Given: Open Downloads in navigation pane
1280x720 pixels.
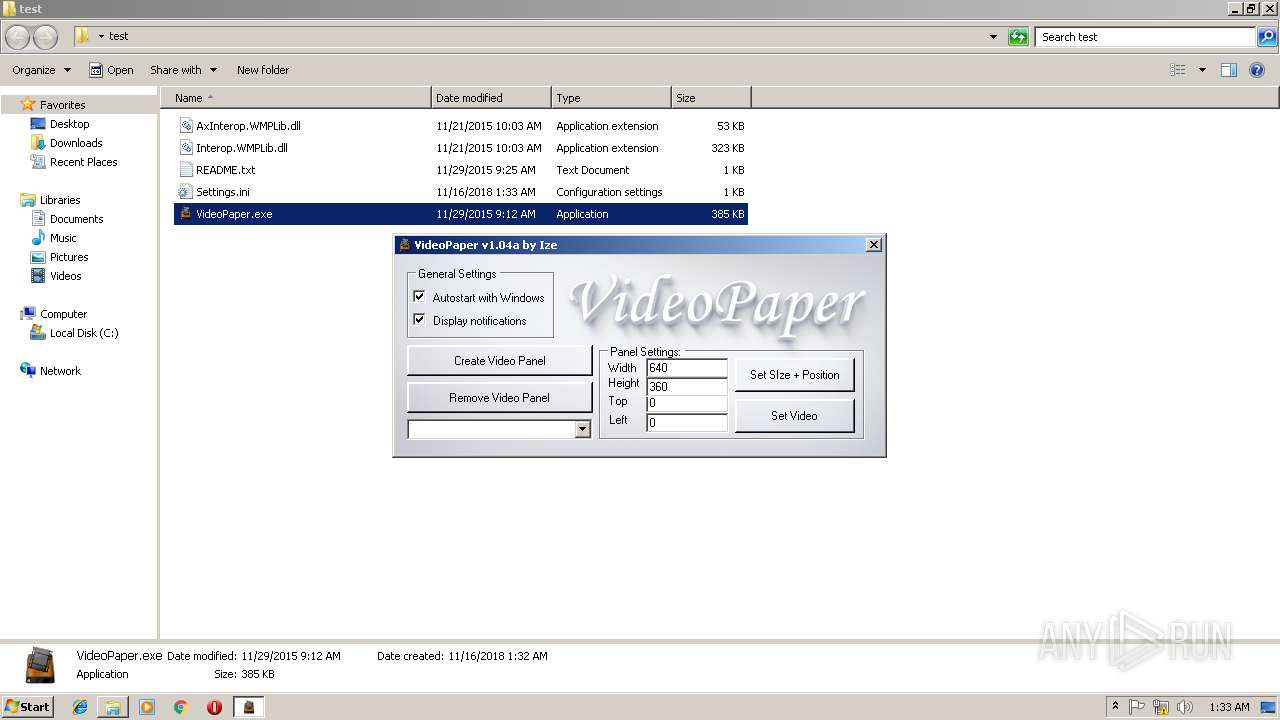Looking at the screenshot, I should [x=76, y=143].
